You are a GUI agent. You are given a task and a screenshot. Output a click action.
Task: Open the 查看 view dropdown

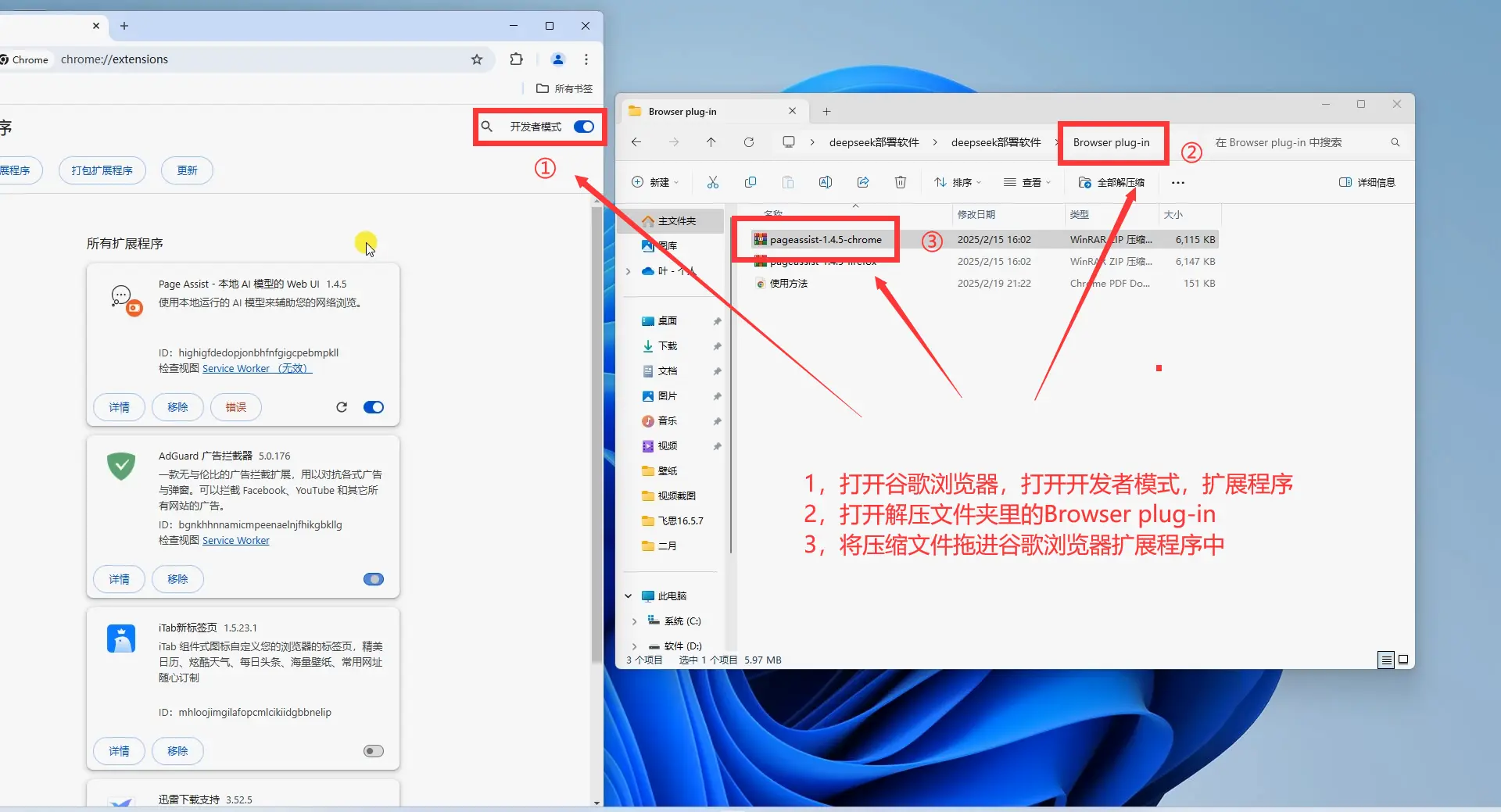pos(1027,182)
